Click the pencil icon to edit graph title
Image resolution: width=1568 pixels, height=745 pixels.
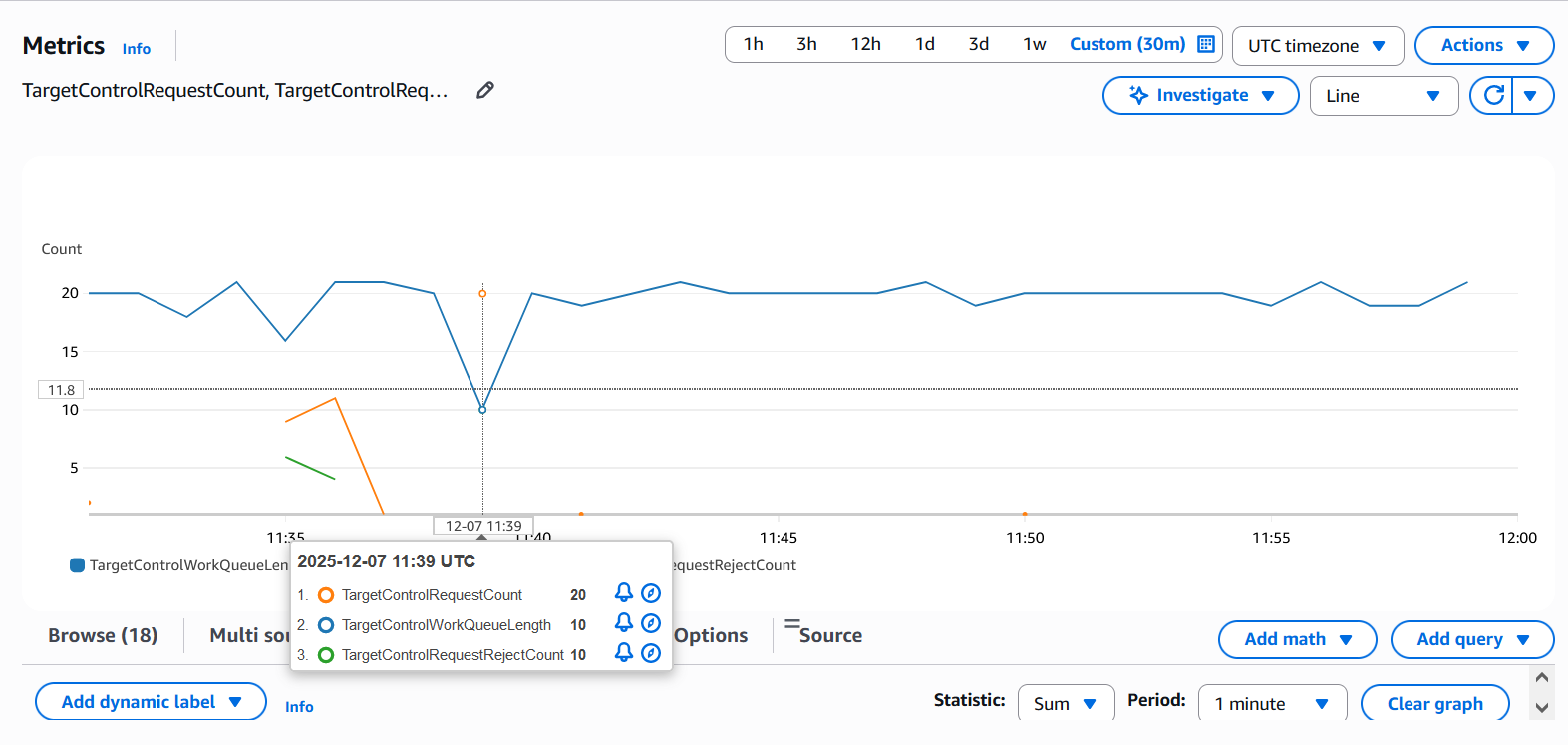(x=485, y=90)
